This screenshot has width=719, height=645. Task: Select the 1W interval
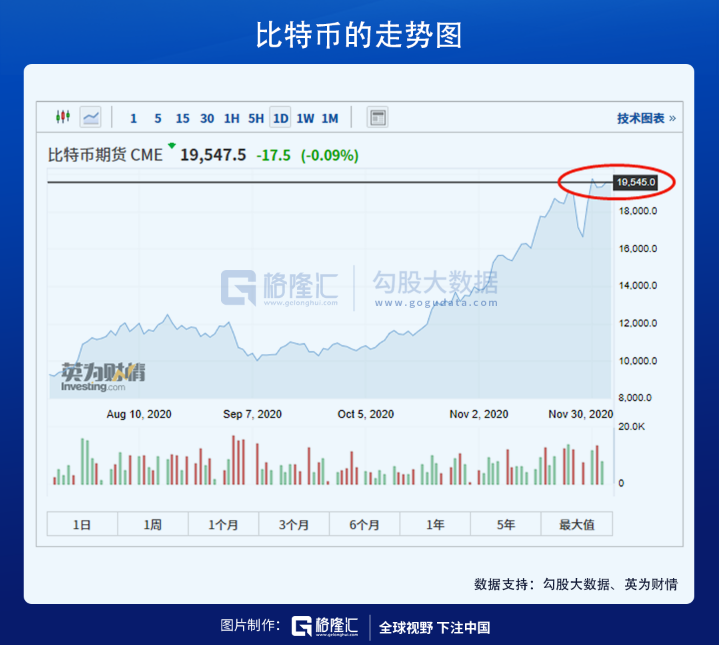(305, 119)
